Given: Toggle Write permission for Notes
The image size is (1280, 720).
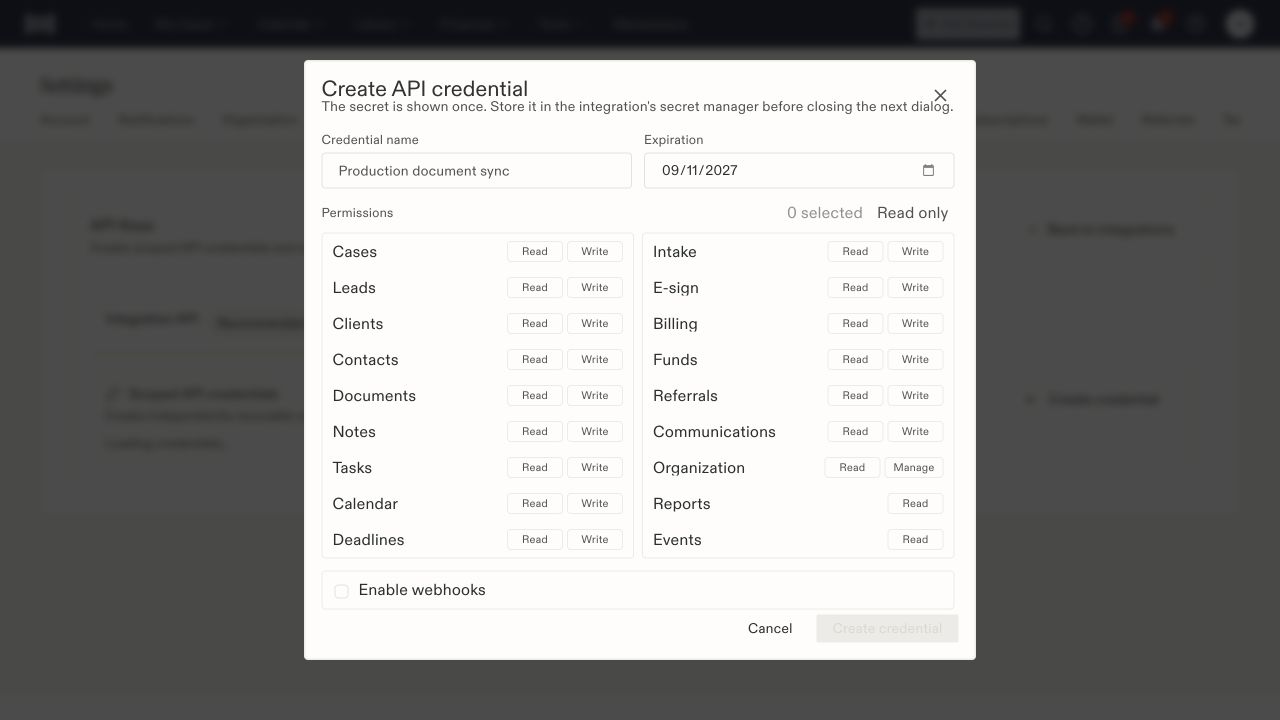Looking at the screenshot, I should point(595,432).
